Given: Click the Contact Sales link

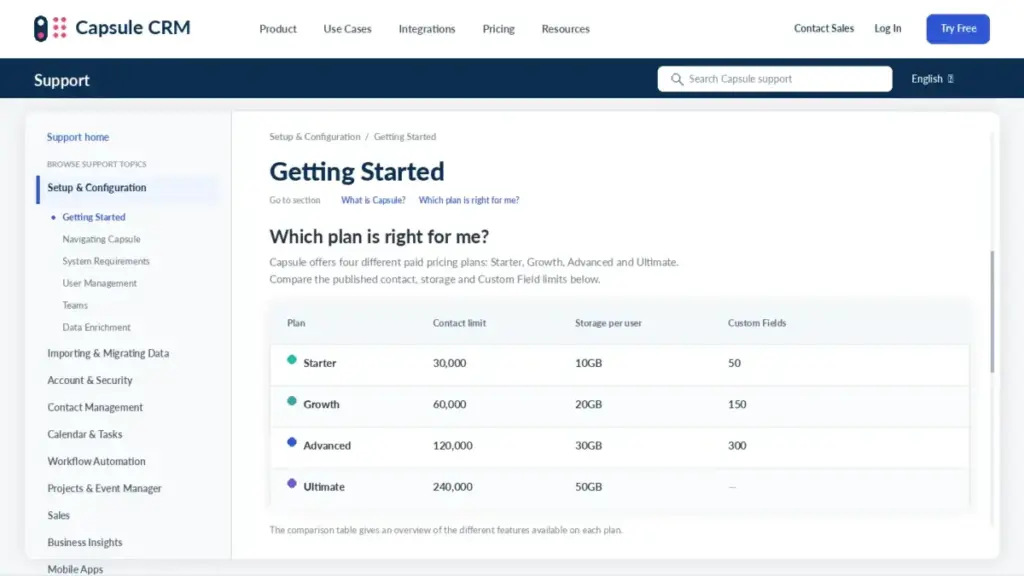Looking at the screenshot, I should (824, 28).
